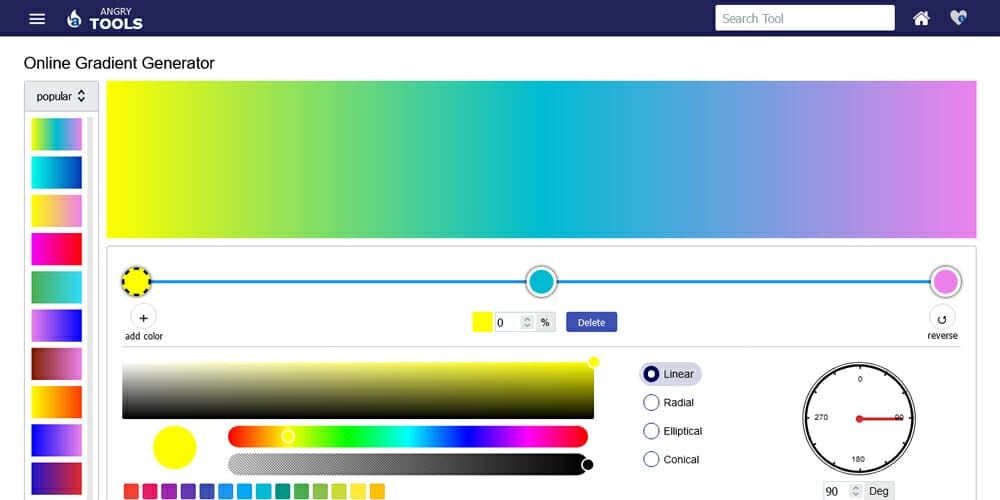The height and width of the screenshot is (500, 1000).
Task: Choose the cyan to blue preset gradient
Action: [57, 172]
